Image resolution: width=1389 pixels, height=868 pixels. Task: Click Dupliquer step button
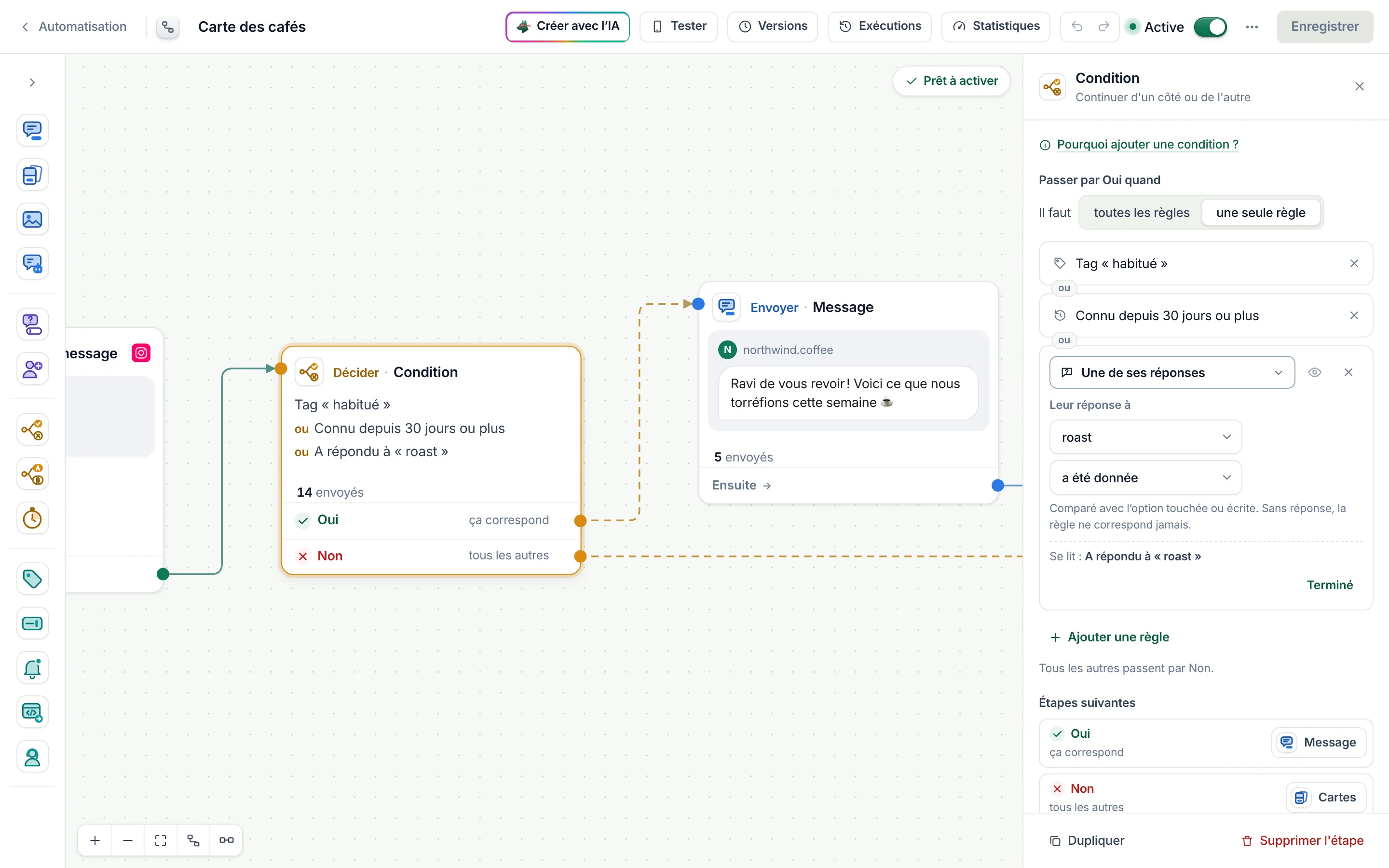click(x=1087, y=841)
